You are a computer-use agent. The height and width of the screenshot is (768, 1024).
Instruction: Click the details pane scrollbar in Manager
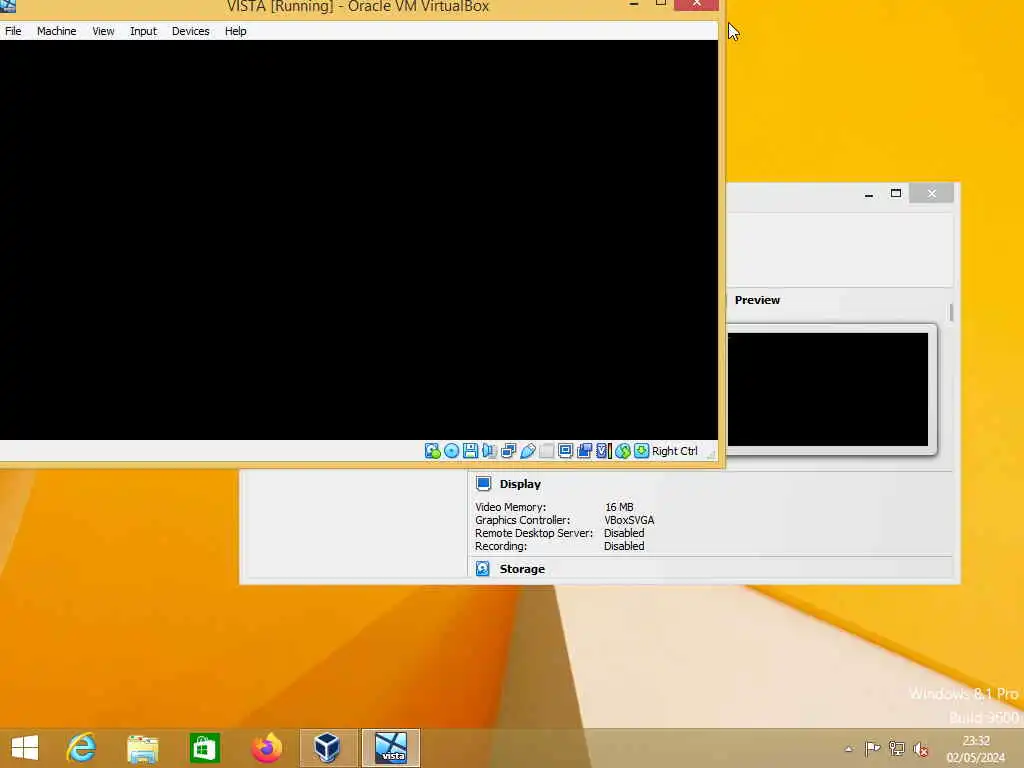click(951, 312)
